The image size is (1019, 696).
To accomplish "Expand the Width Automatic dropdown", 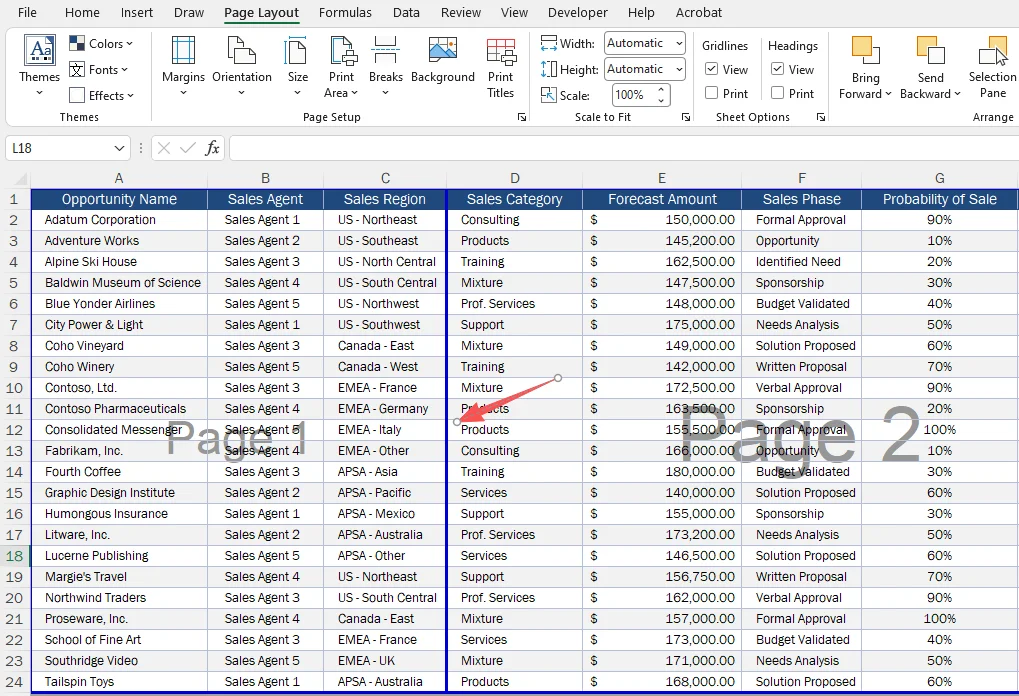I will click(678, 44).
